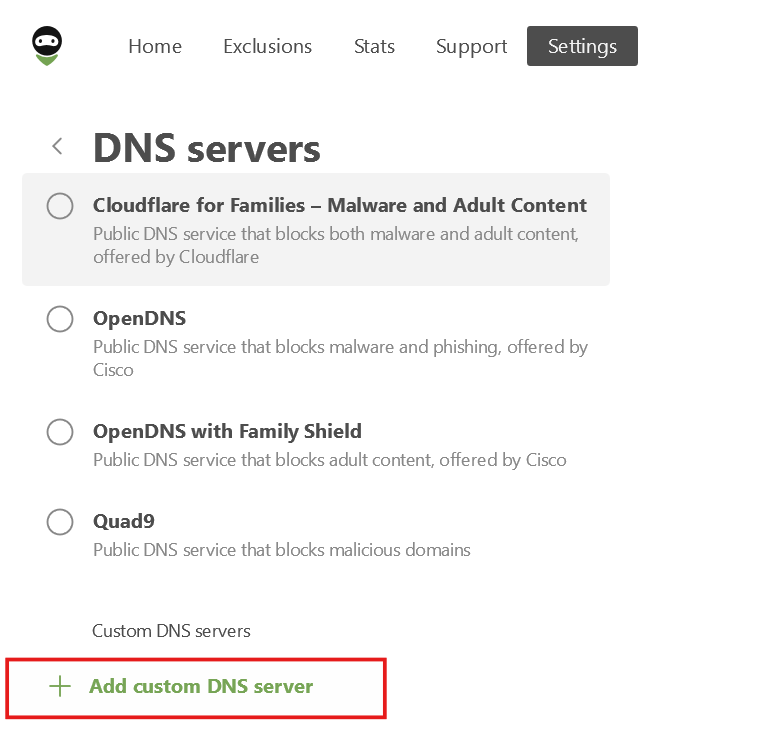The height and width of the screenshot is (730, 772).
Task: Open the Home tab
Action: click(155, 46)
